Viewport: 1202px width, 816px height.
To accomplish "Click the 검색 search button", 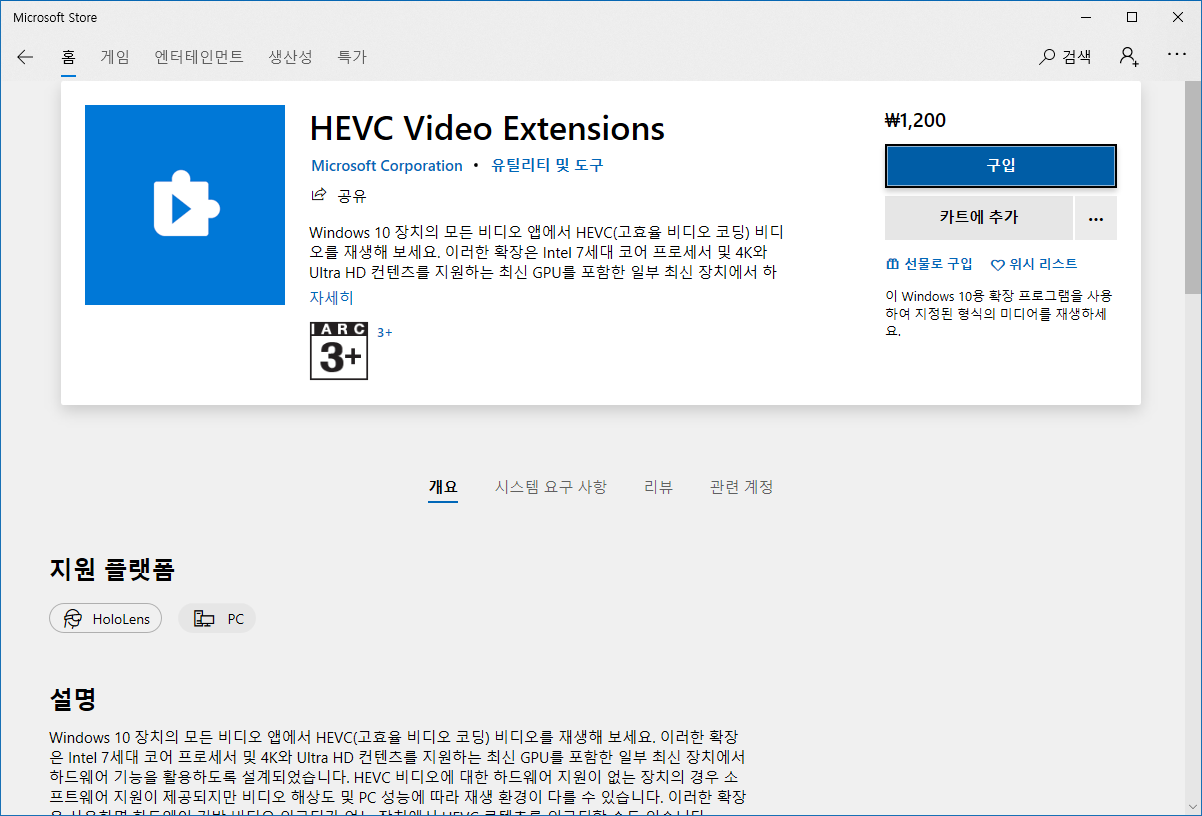I will point(1065,57).
